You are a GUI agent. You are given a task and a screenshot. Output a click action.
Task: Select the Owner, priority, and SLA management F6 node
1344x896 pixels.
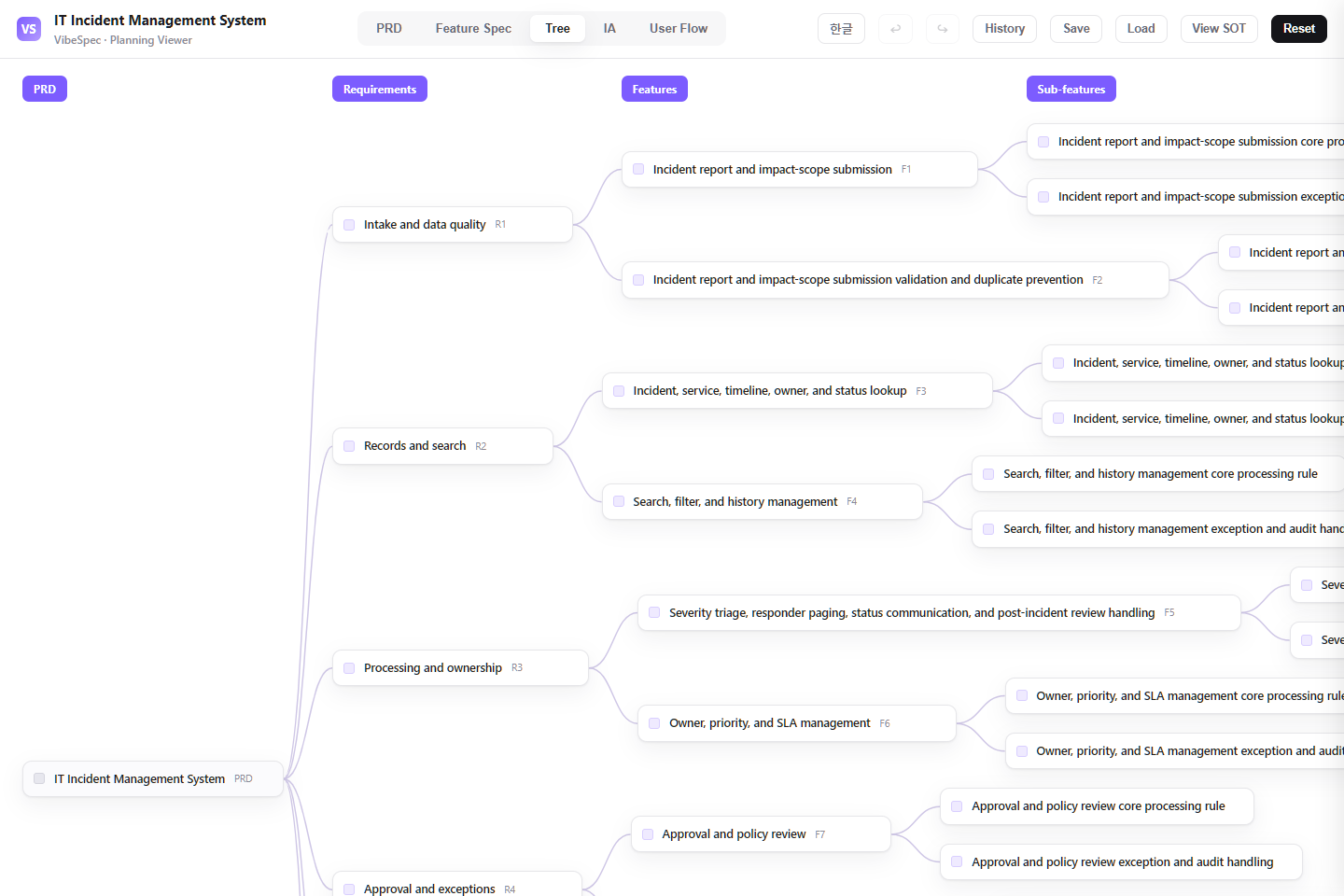[x=797, y=723]
